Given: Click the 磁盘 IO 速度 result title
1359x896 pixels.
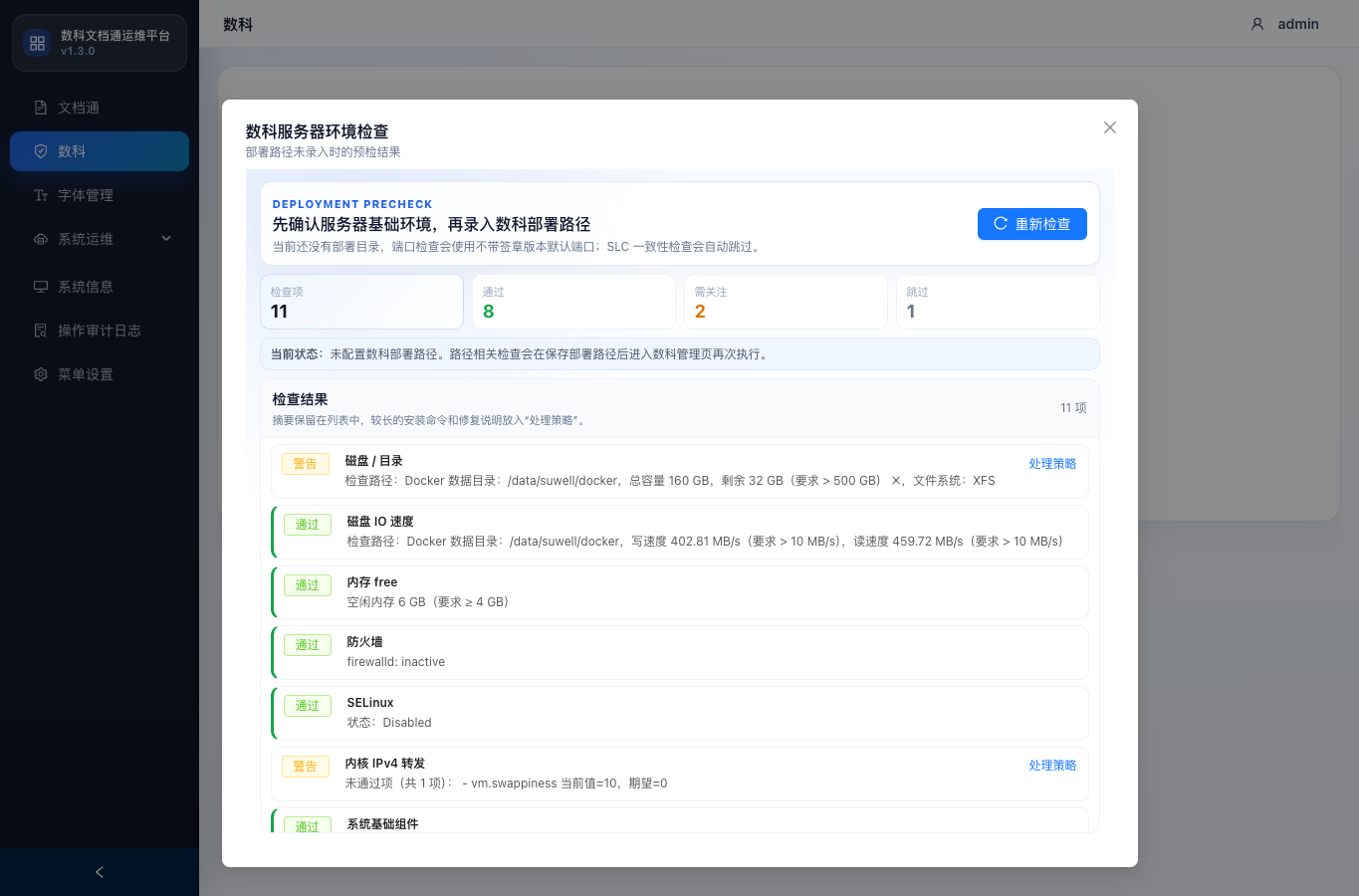Looking at the screenshot, I should [x=380, y=522].
